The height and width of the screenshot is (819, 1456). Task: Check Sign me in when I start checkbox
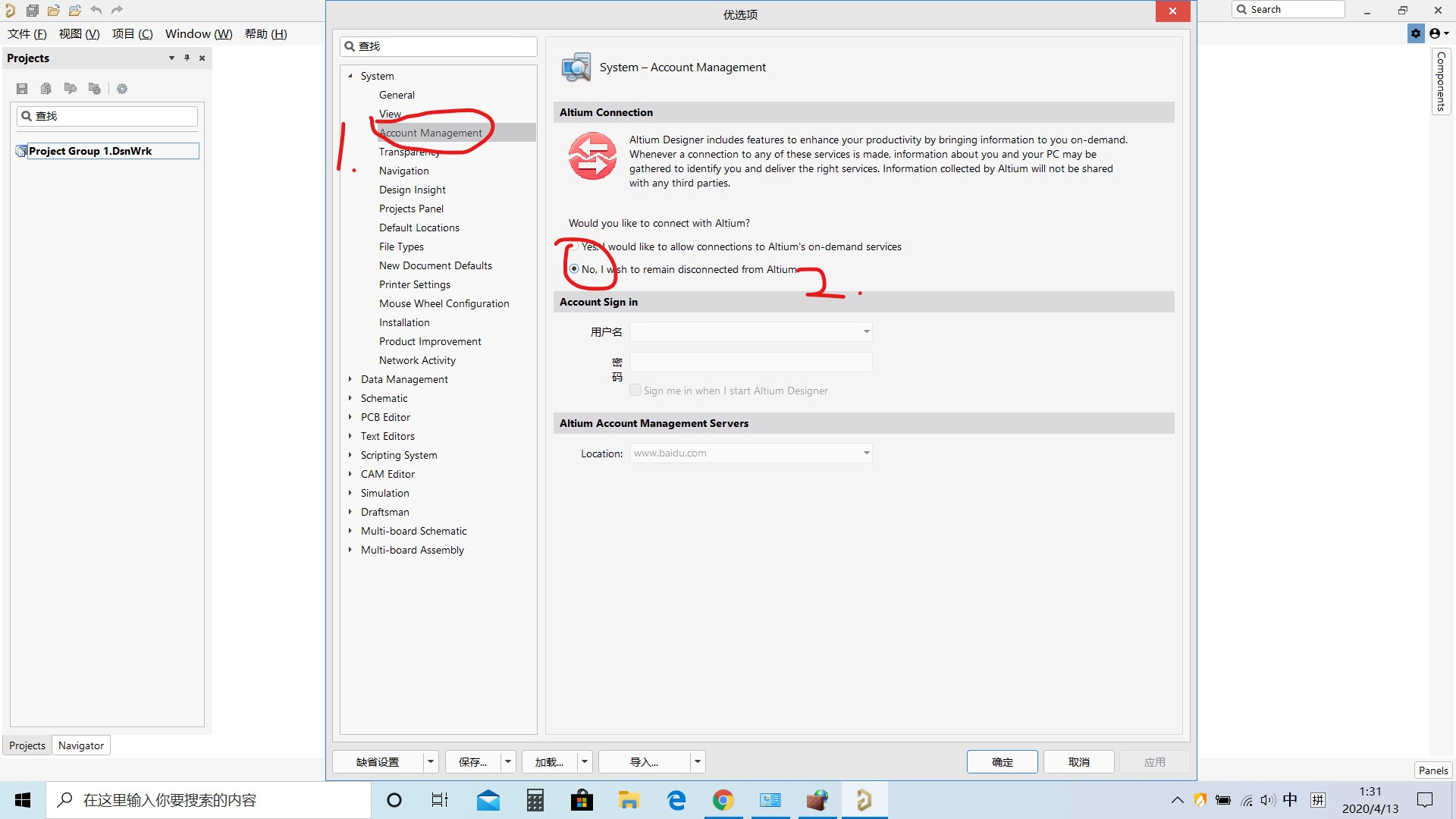click(635, 391)
